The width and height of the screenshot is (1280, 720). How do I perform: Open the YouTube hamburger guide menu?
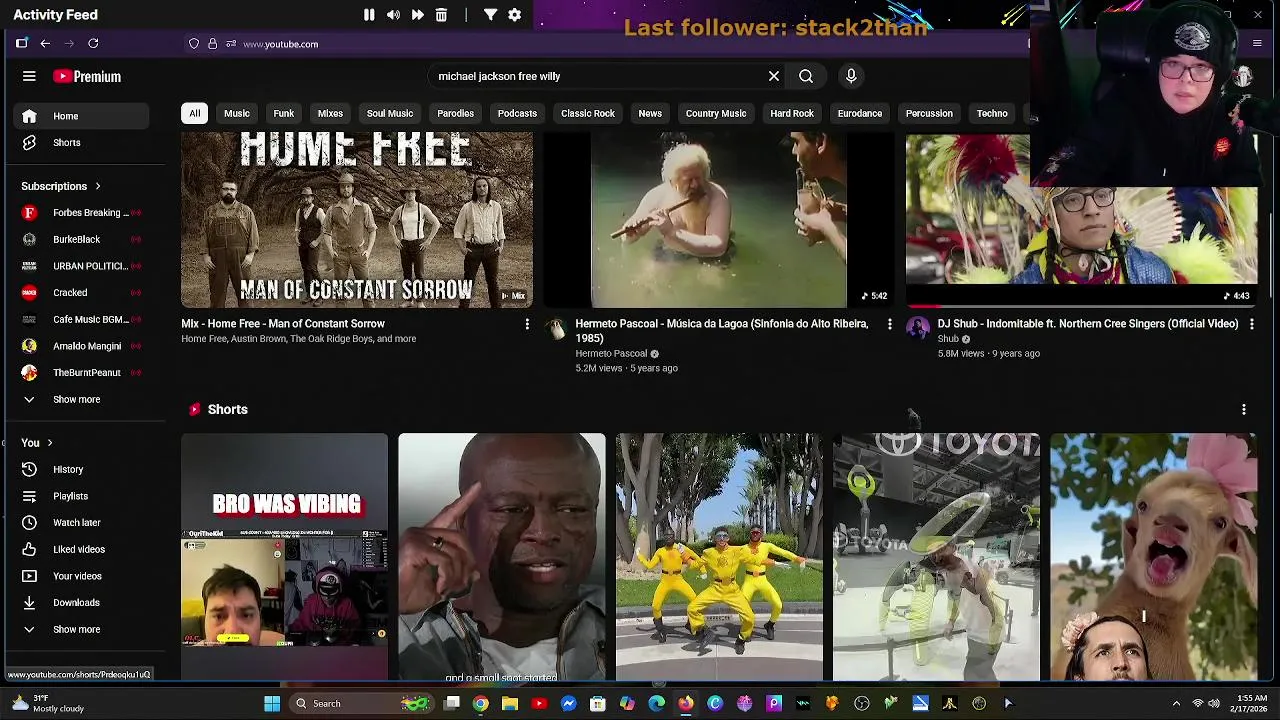point(29,76)
